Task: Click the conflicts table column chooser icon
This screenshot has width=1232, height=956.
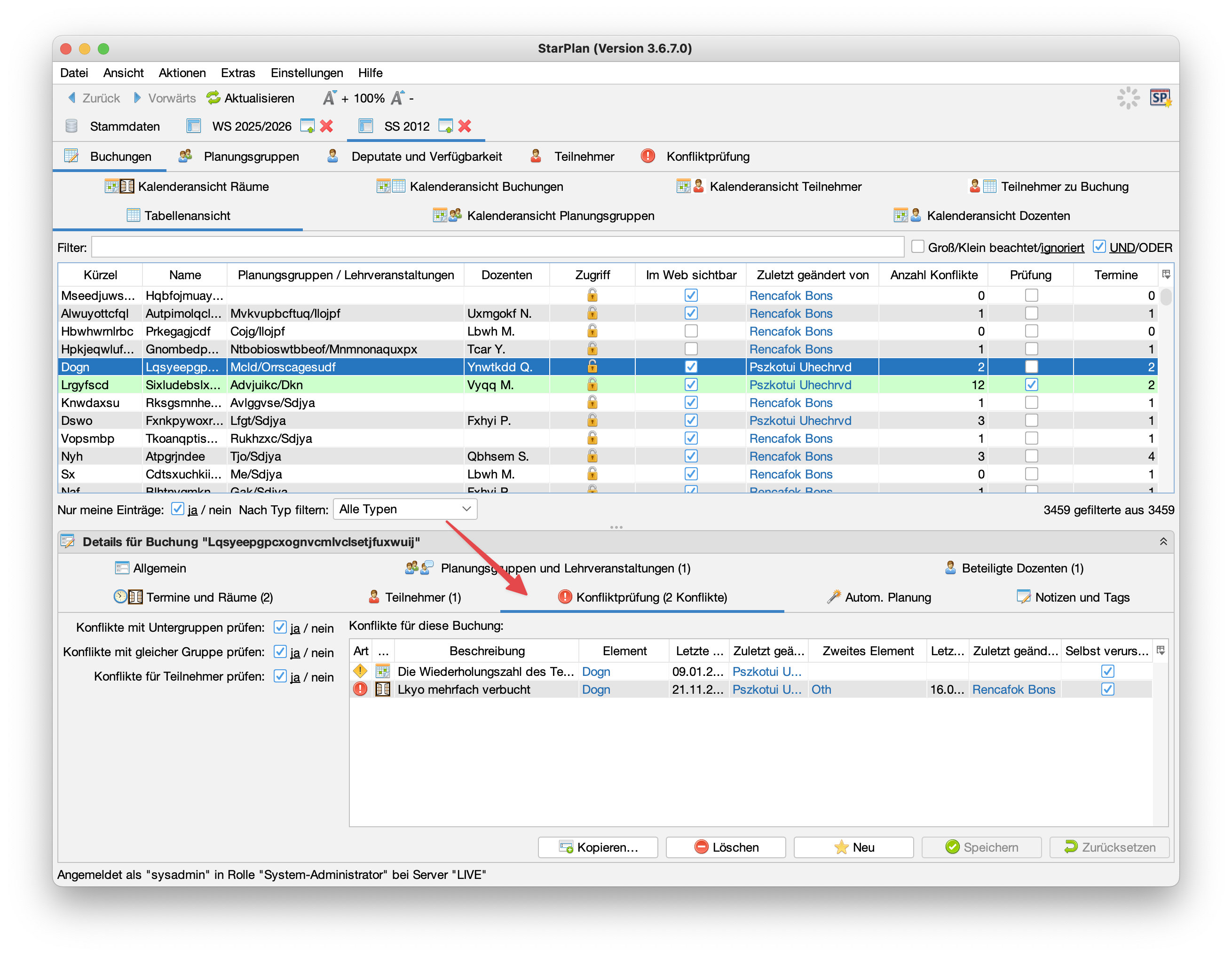Action: coord(1161,650)
